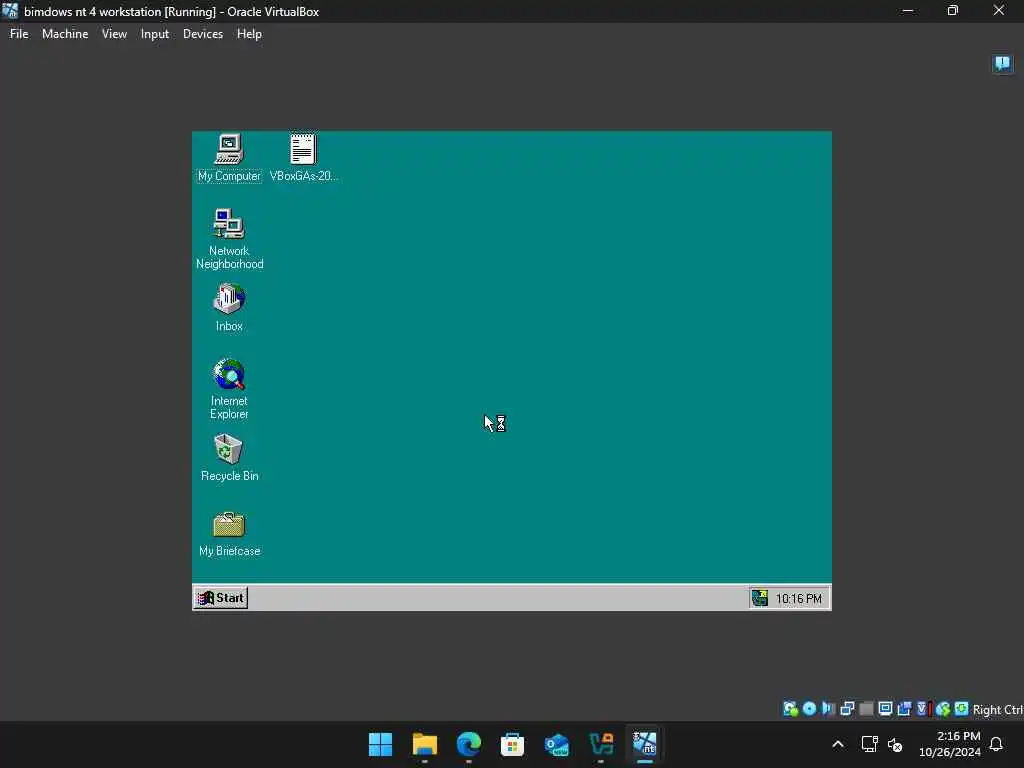Screen dimensions: 1024x768
Task: Minimize the VirtualBox window
Action: (x=908, y=10)
